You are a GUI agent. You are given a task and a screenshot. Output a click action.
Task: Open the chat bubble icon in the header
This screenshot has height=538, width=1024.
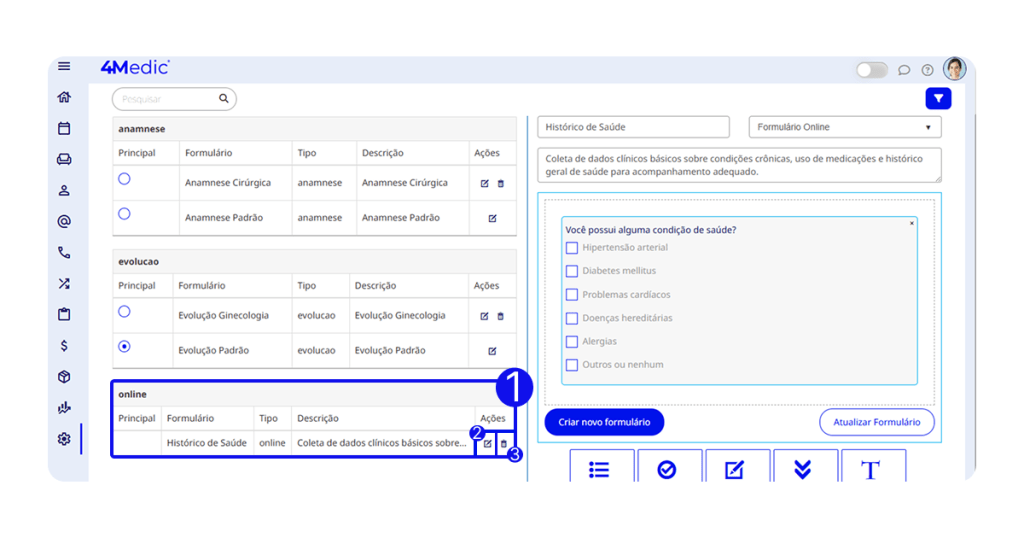[904, 70]
